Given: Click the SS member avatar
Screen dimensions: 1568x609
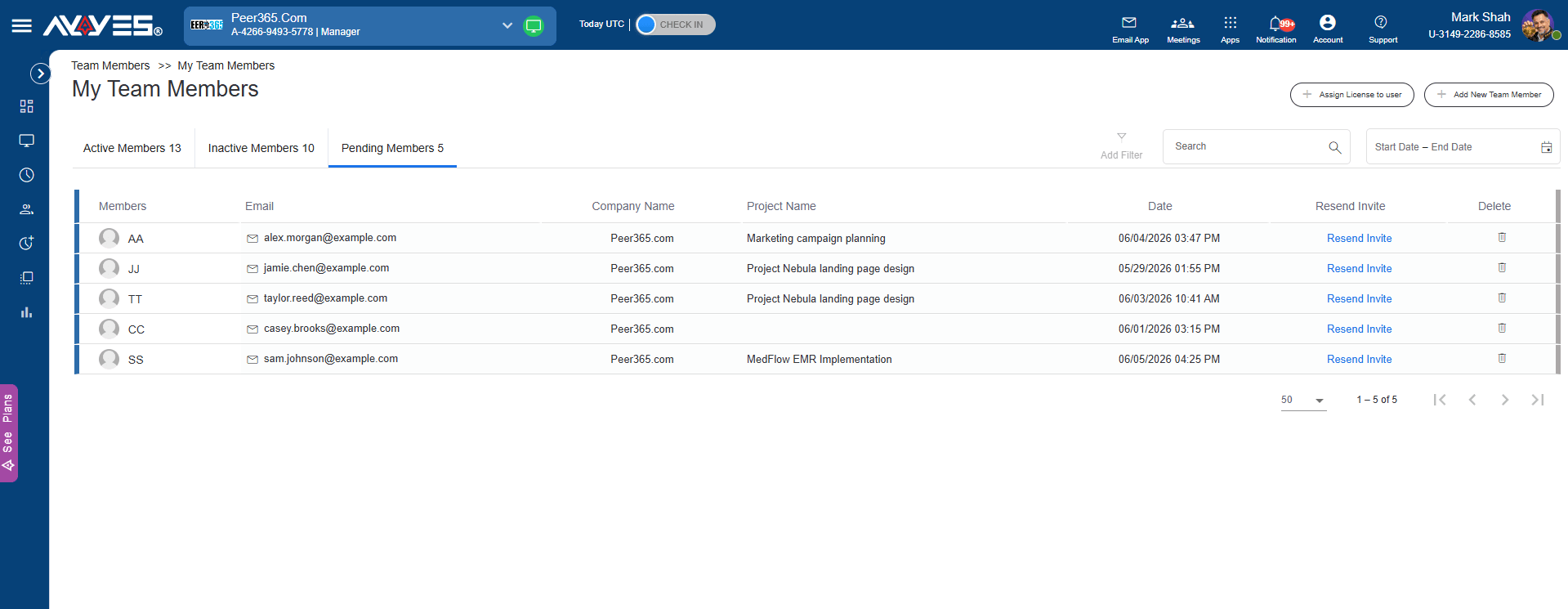Looking at the screenshot, I should (109, 359).
